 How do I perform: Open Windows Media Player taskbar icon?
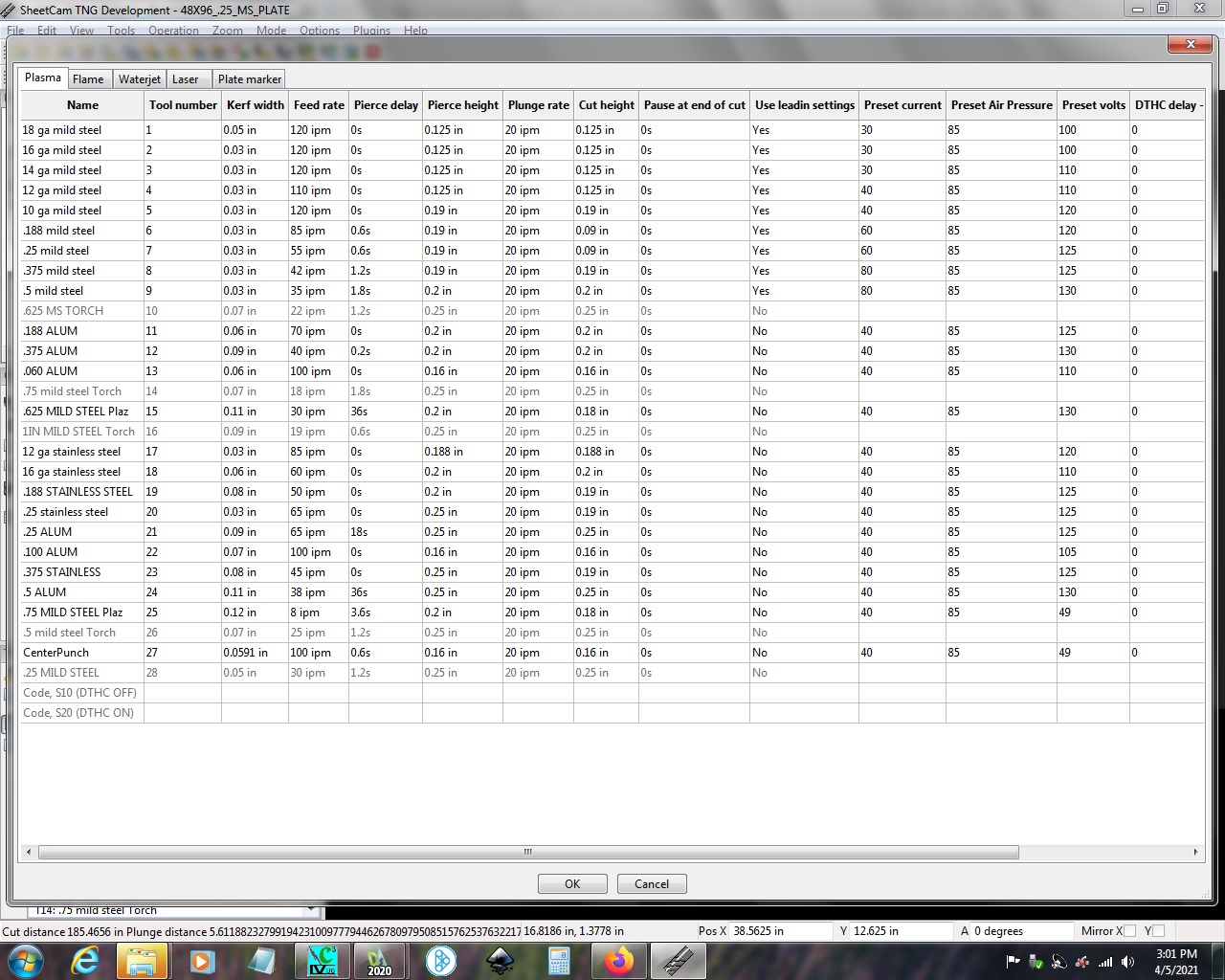pyautogui.click(x=202, y=961)
